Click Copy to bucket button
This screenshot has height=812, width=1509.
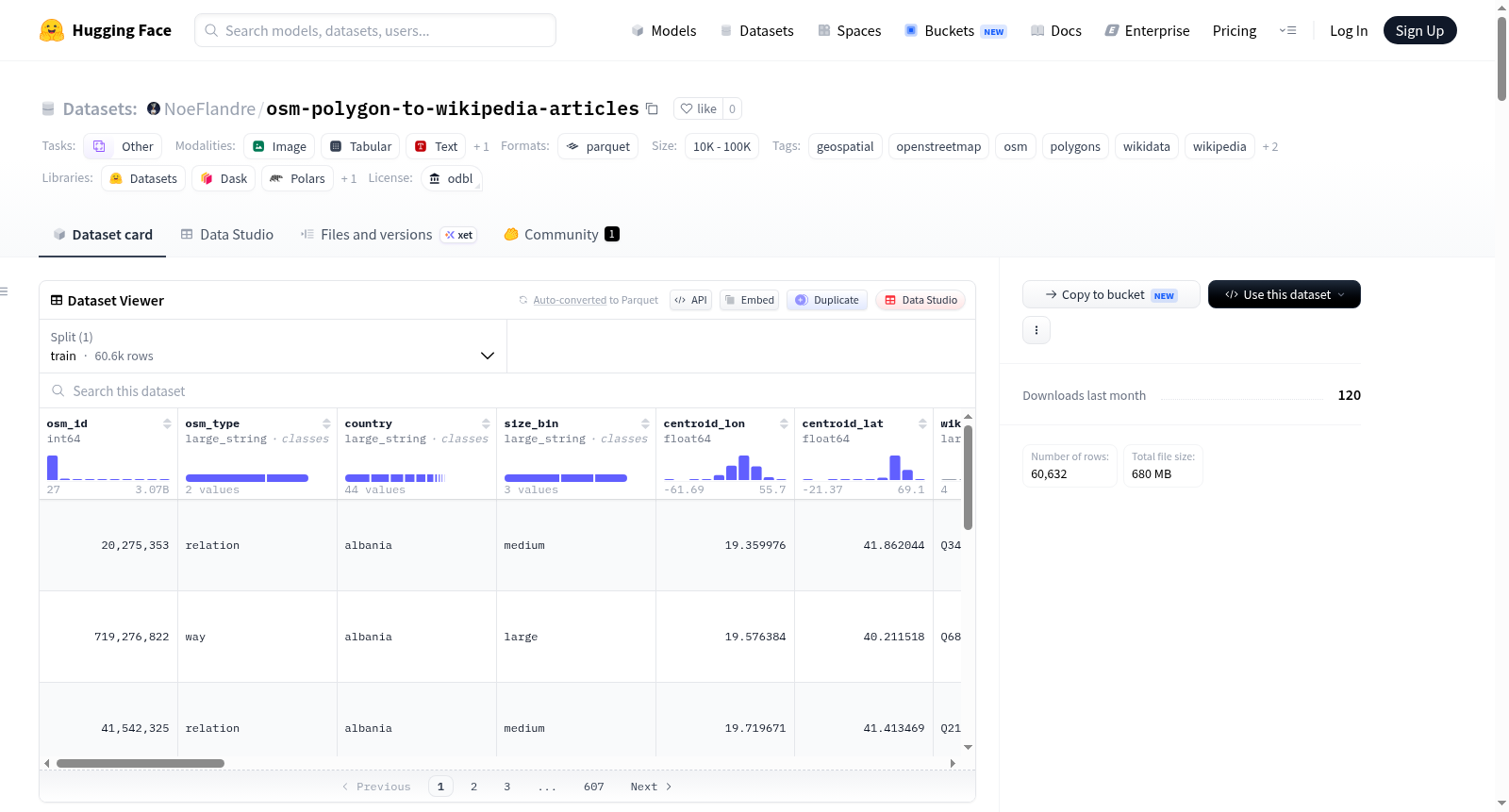pos(1111,294)
